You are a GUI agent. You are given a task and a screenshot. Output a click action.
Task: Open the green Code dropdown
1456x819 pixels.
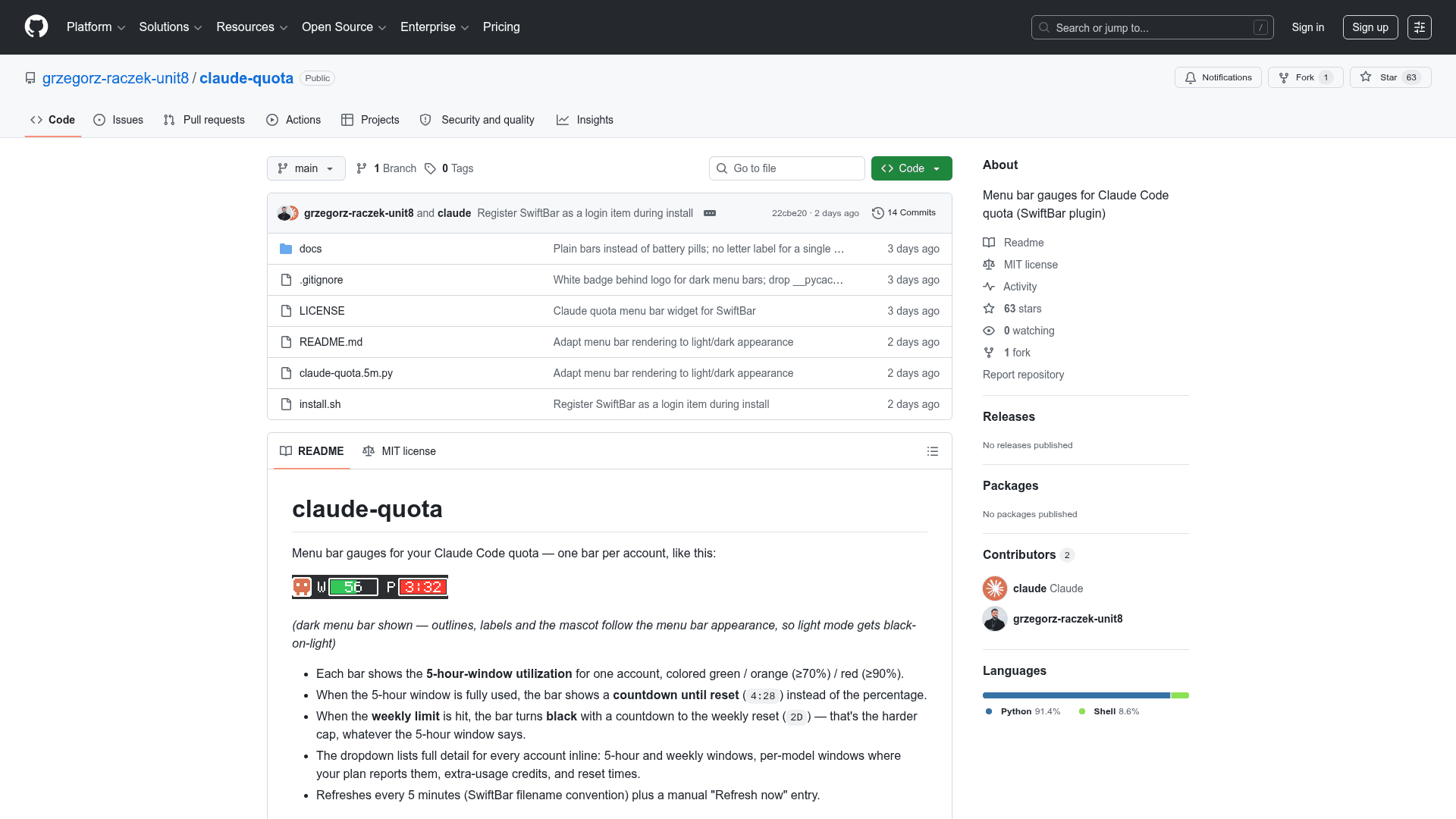(x=912, y=168)
